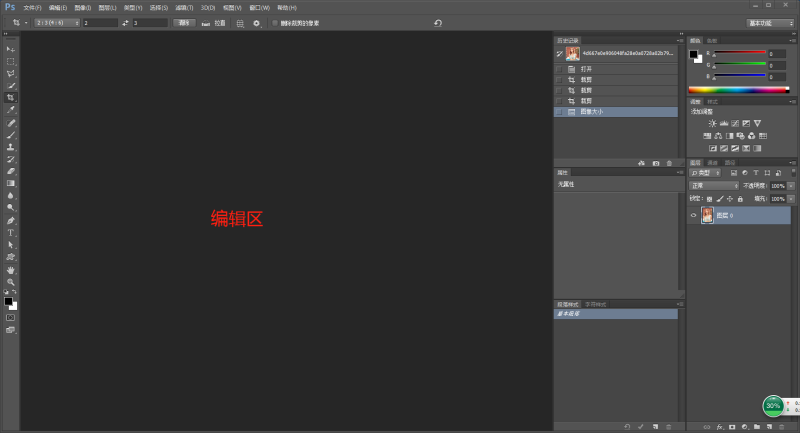The width and height of the screenshot is (800, 433).
Task: Toggle checkbox beside 图像大小 history state
Action: coord(559,112)
